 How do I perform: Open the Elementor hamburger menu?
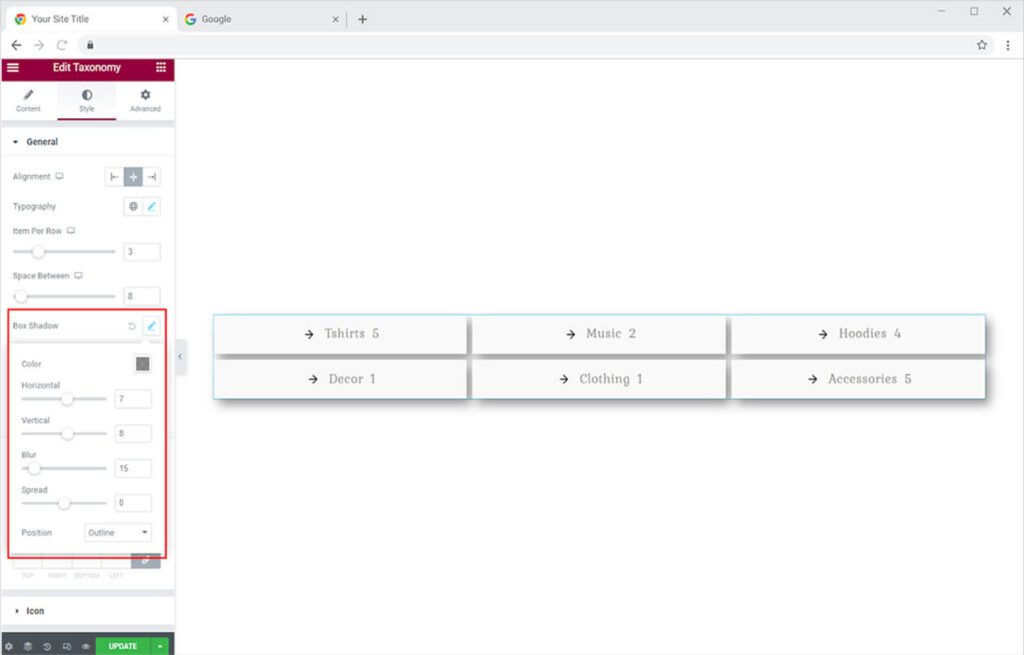click(x=13, y=68)
